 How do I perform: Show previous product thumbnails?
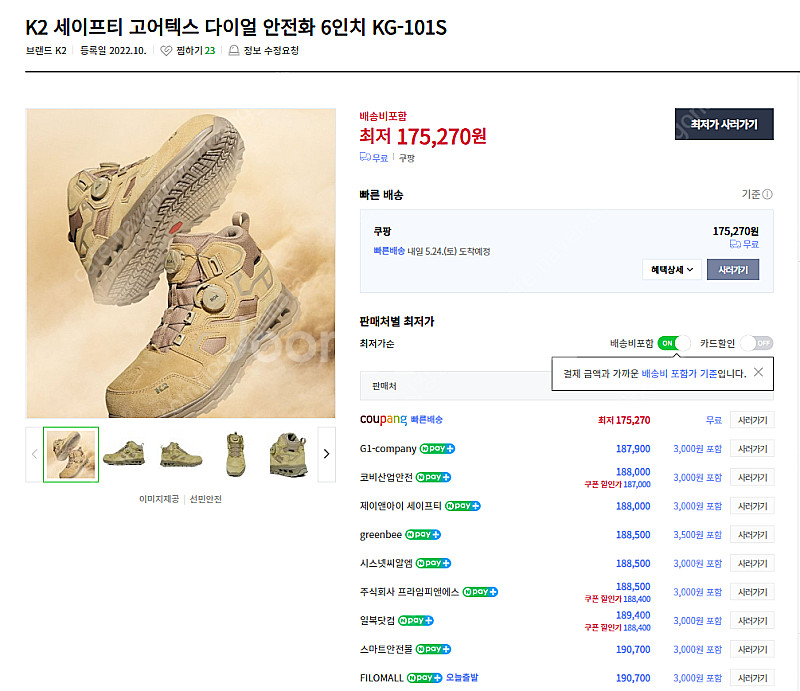pos(34,454)
